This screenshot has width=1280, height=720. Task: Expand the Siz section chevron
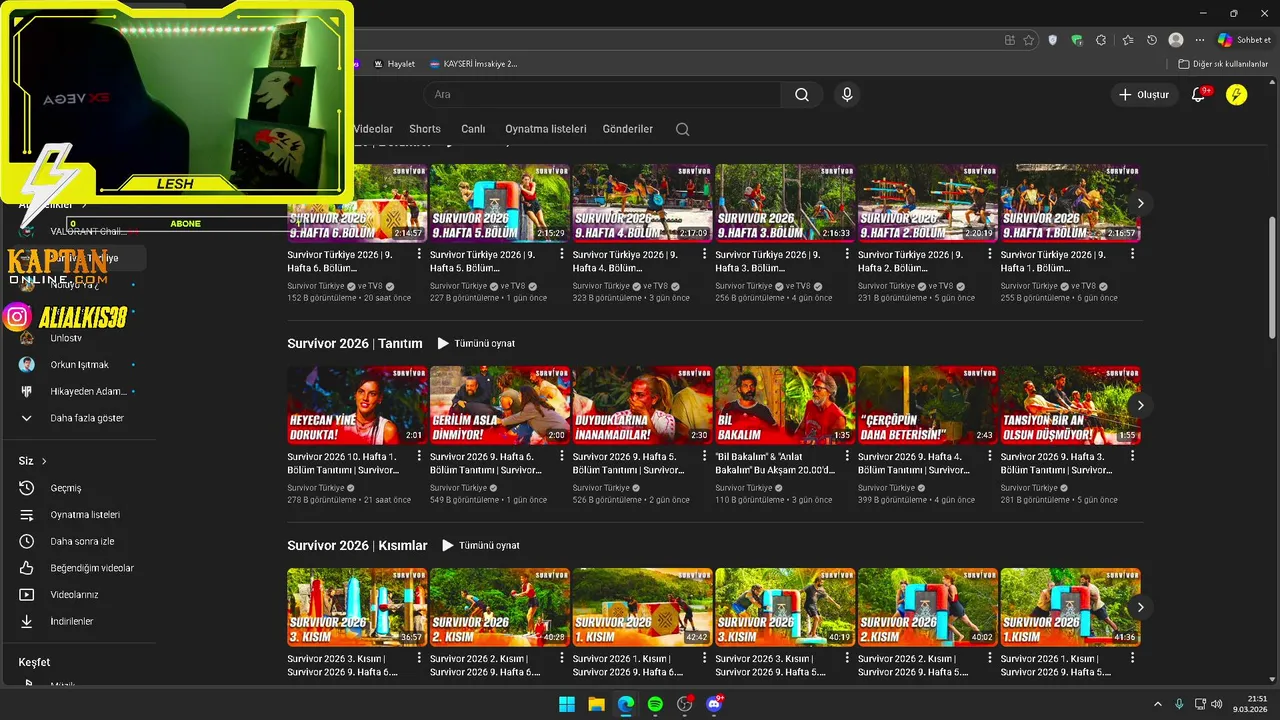[x=44, y=461]
